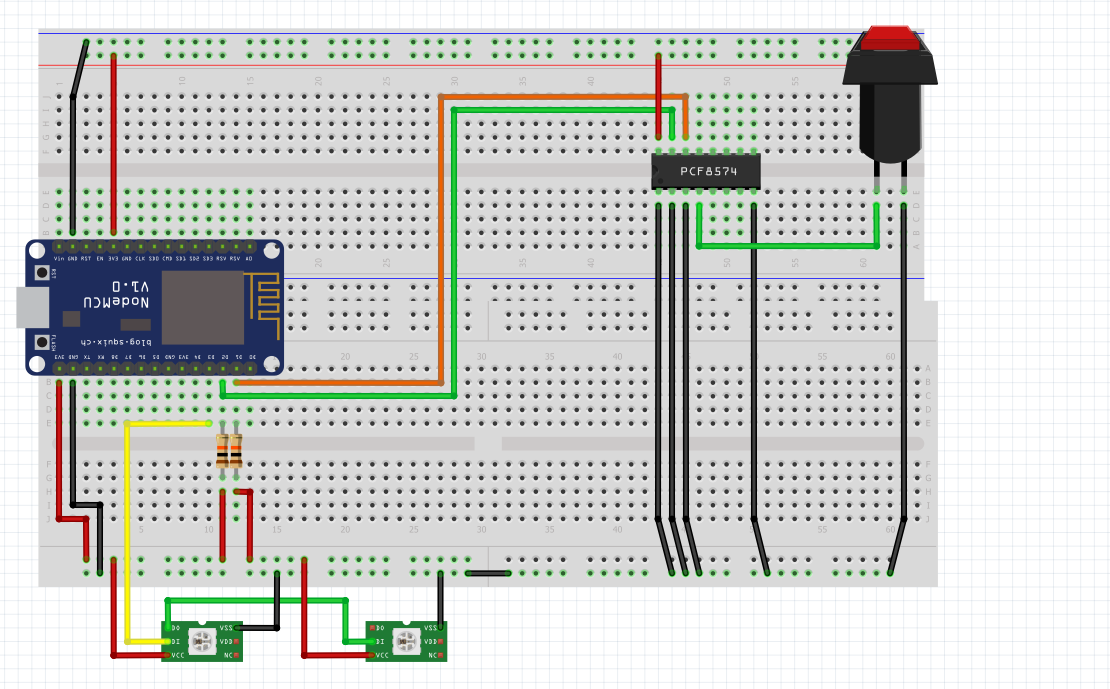Select the short horizontal black jumper on bottom rail

click(488, 573)
